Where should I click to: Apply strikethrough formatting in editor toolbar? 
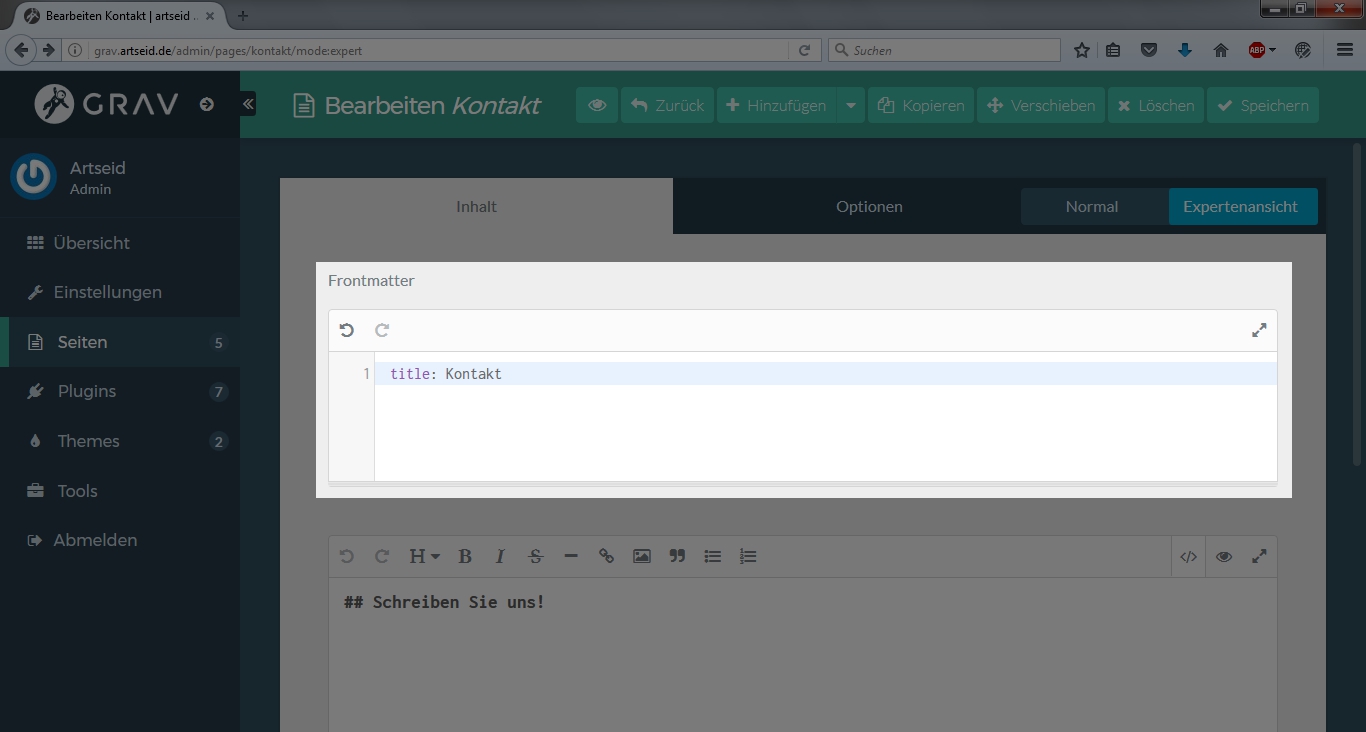pos(536,557)
